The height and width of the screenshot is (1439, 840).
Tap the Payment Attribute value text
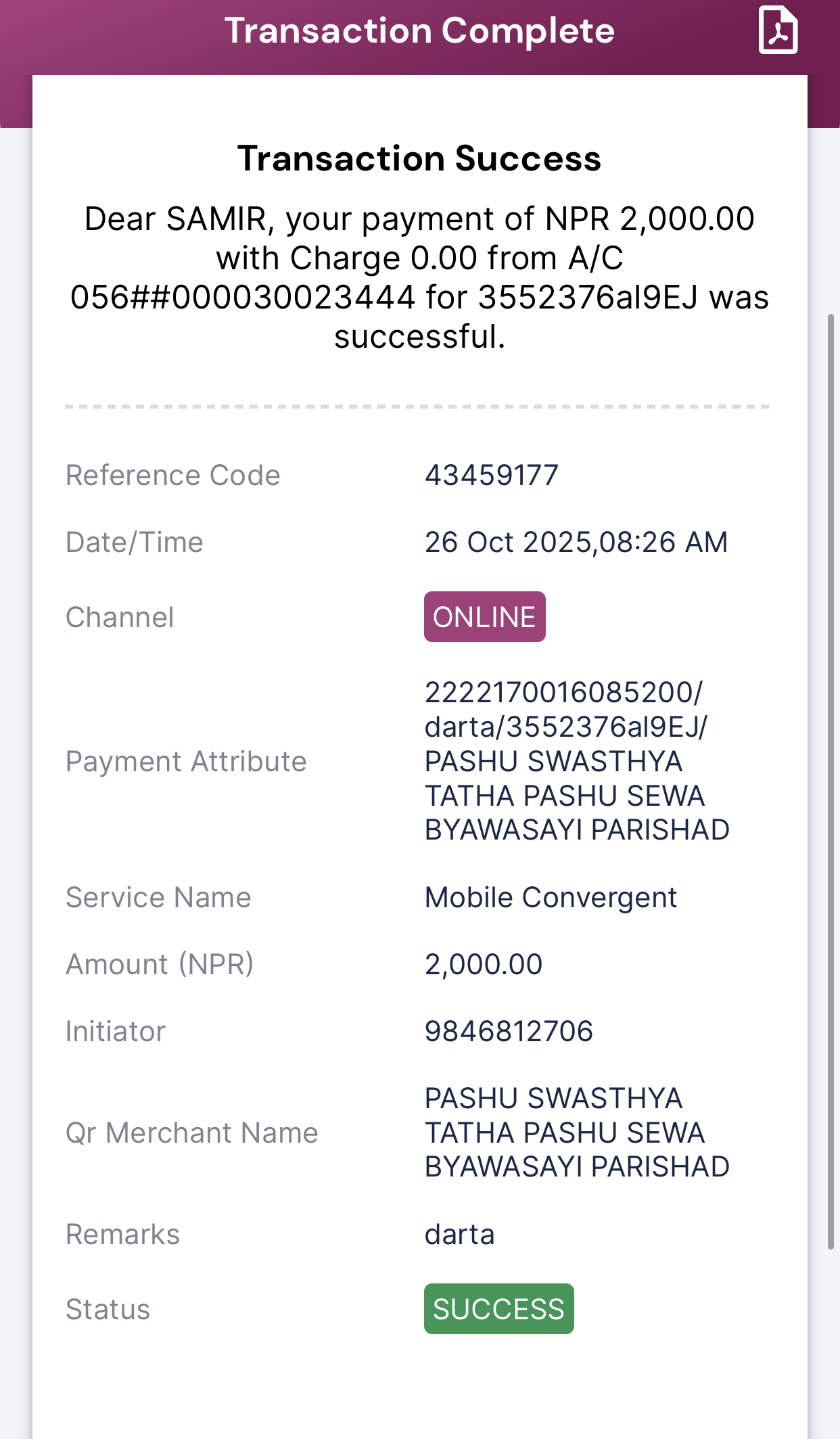(x=577, y=761)
